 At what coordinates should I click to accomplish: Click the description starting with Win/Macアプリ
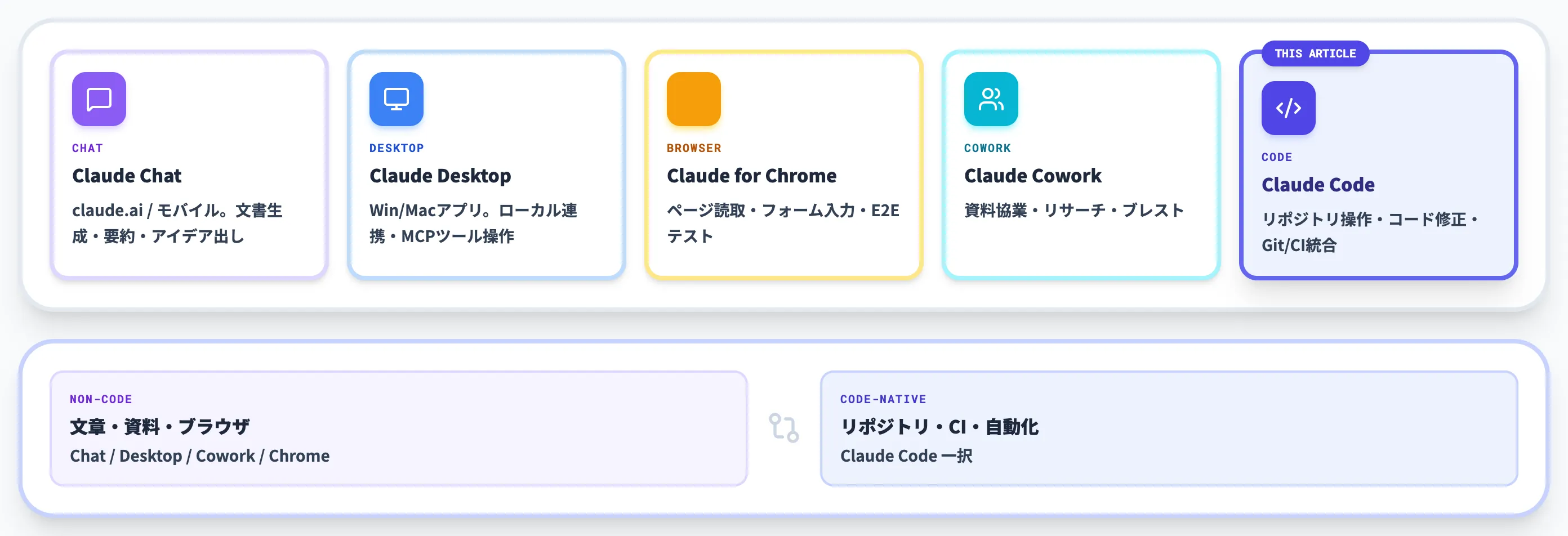(x=473, y=224)
